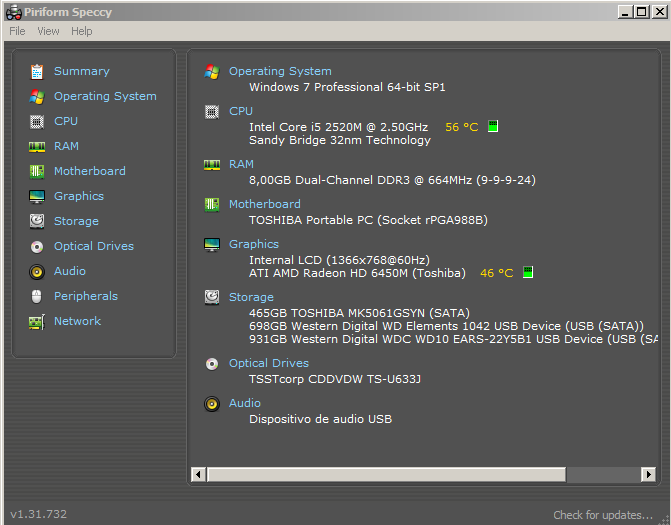Select the Optical Drives disc icon in sidebar
The height and width of the screenshot is (525, 671).
coord(37,246)
